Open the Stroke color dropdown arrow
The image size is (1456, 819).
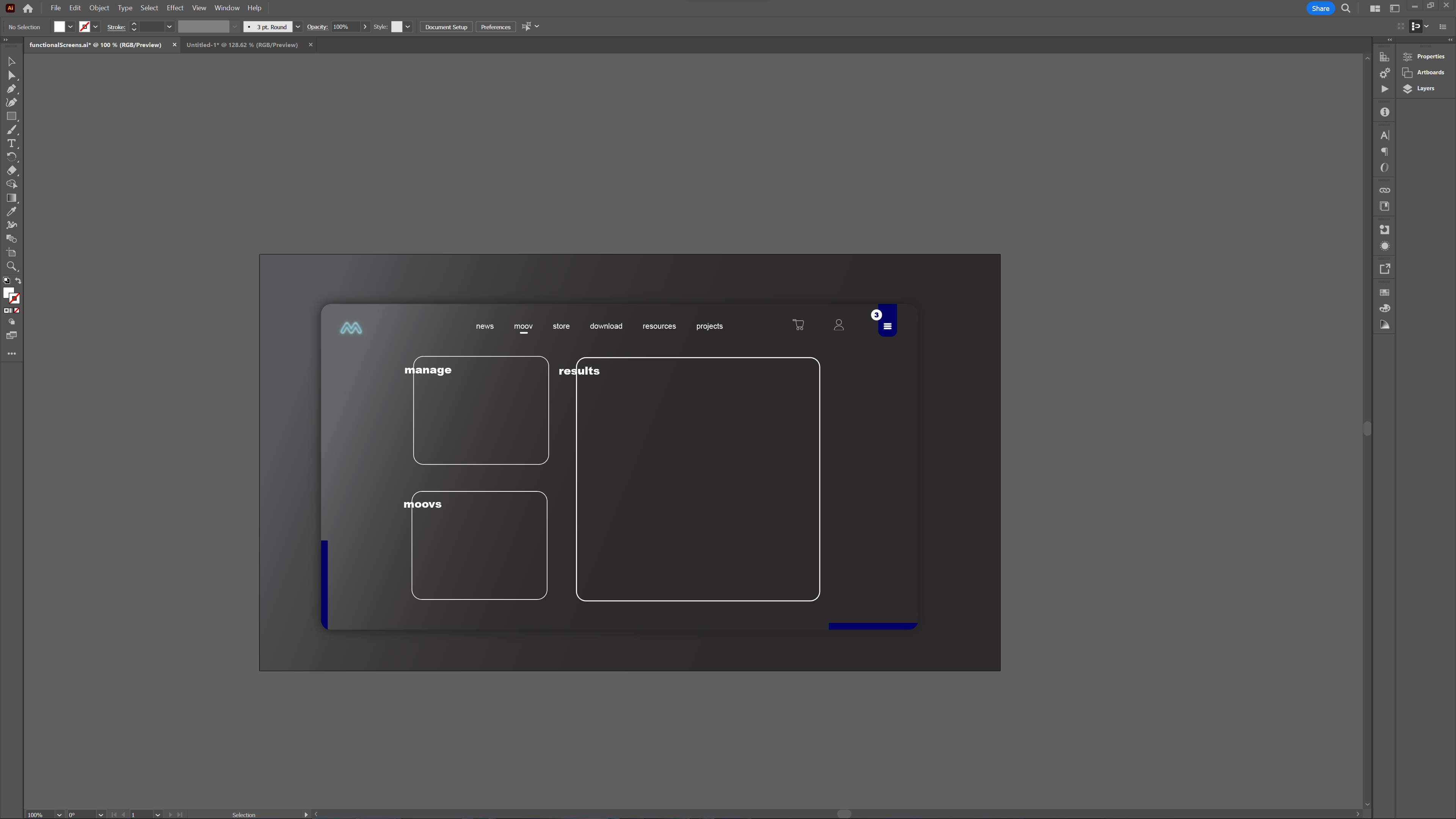96,27
